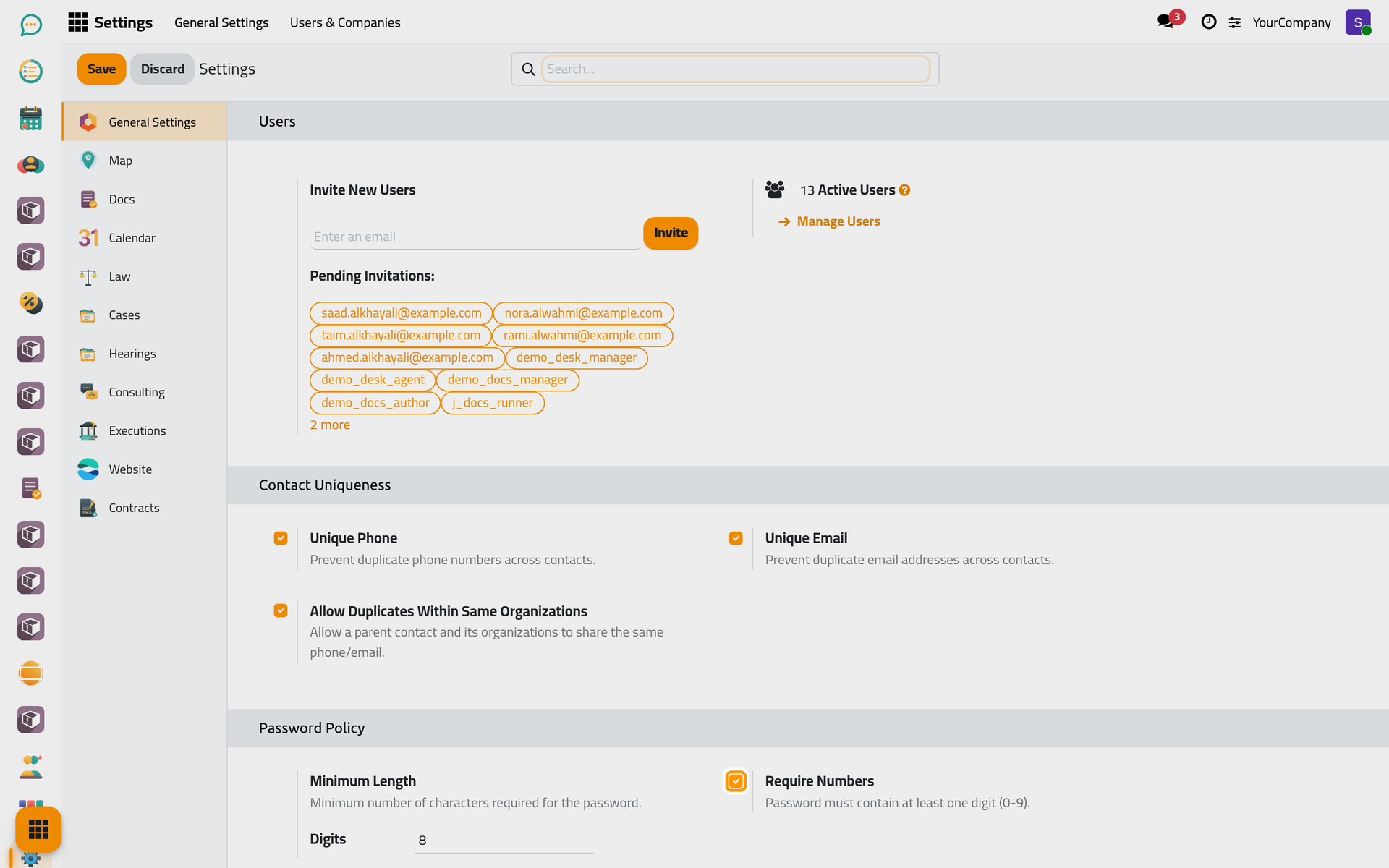Open the messages icon with 3 badge
1389x868 pixels.
tap(1165, 22)
